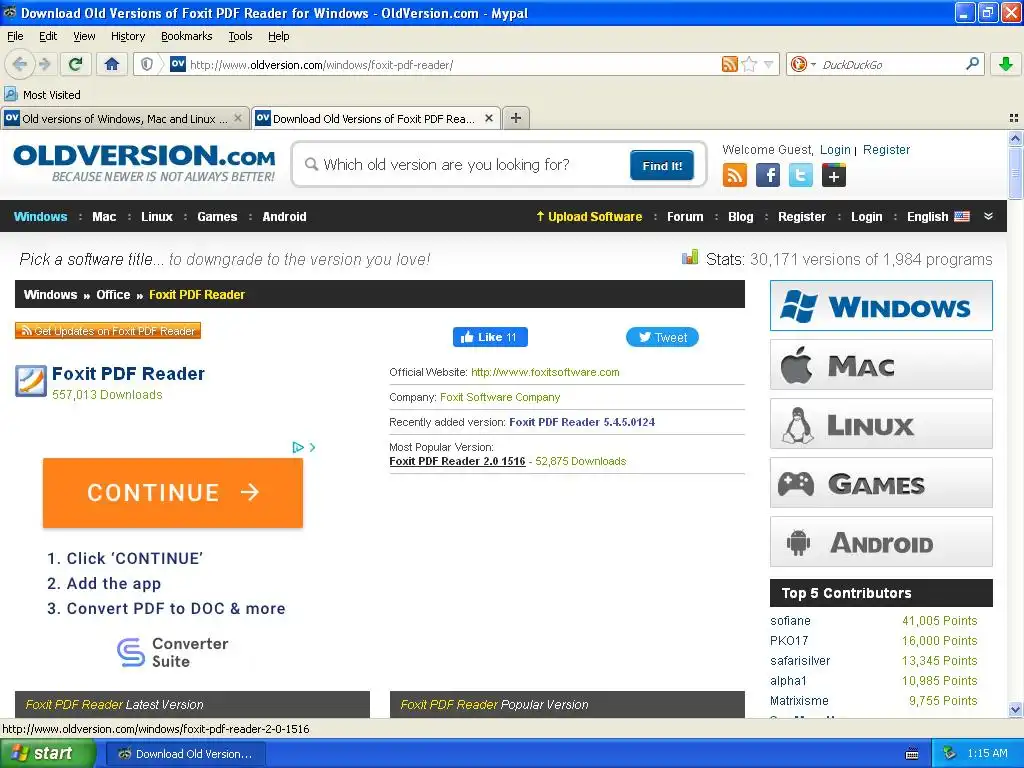Click the Tweet button
This screenshot has width=1024, height=768.
coord(662,337)
